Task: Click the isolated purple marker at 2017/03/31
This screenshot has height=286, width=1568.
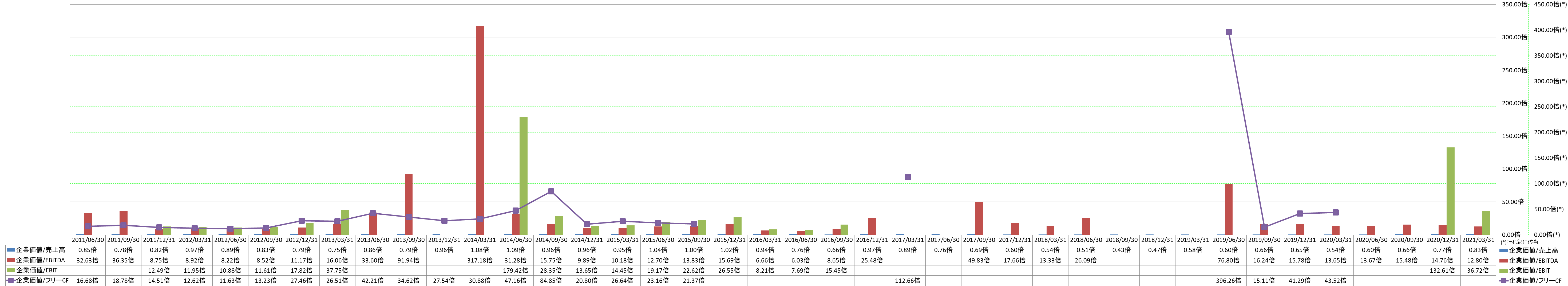Action: [908, 177]
